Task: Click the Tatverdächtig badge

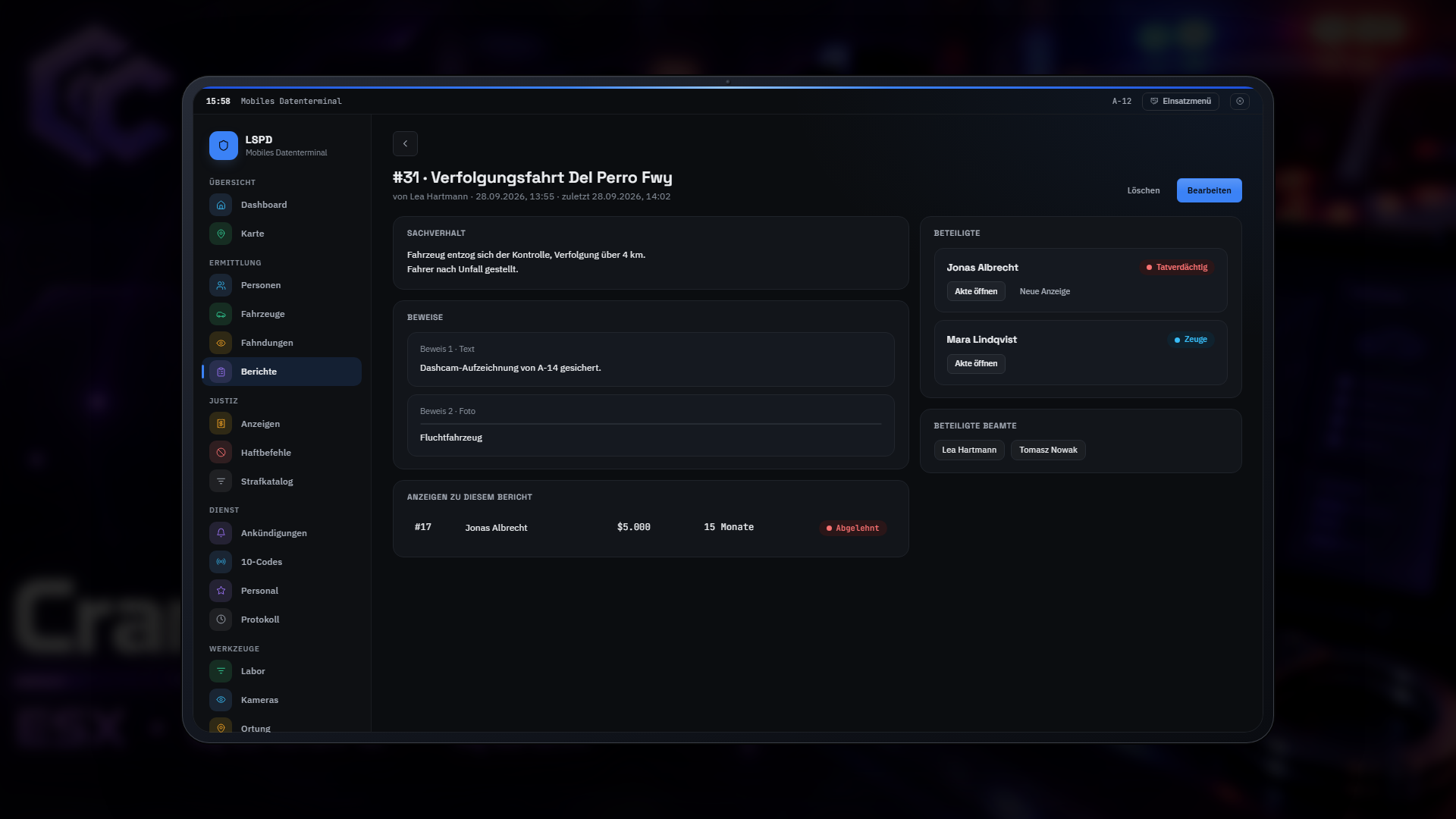Action: [x=1177, y=267]
